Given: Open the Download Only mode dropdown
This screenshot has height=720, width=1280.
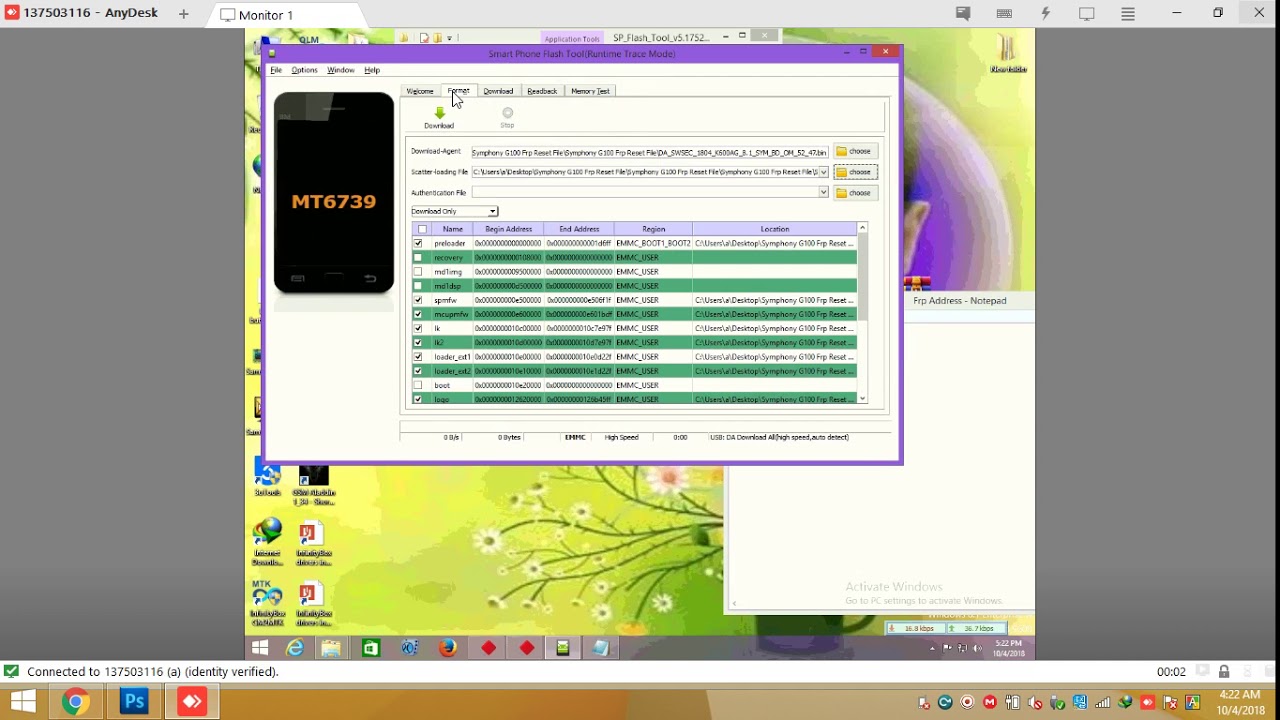Looking at the screenshot, I should [454, 211].
